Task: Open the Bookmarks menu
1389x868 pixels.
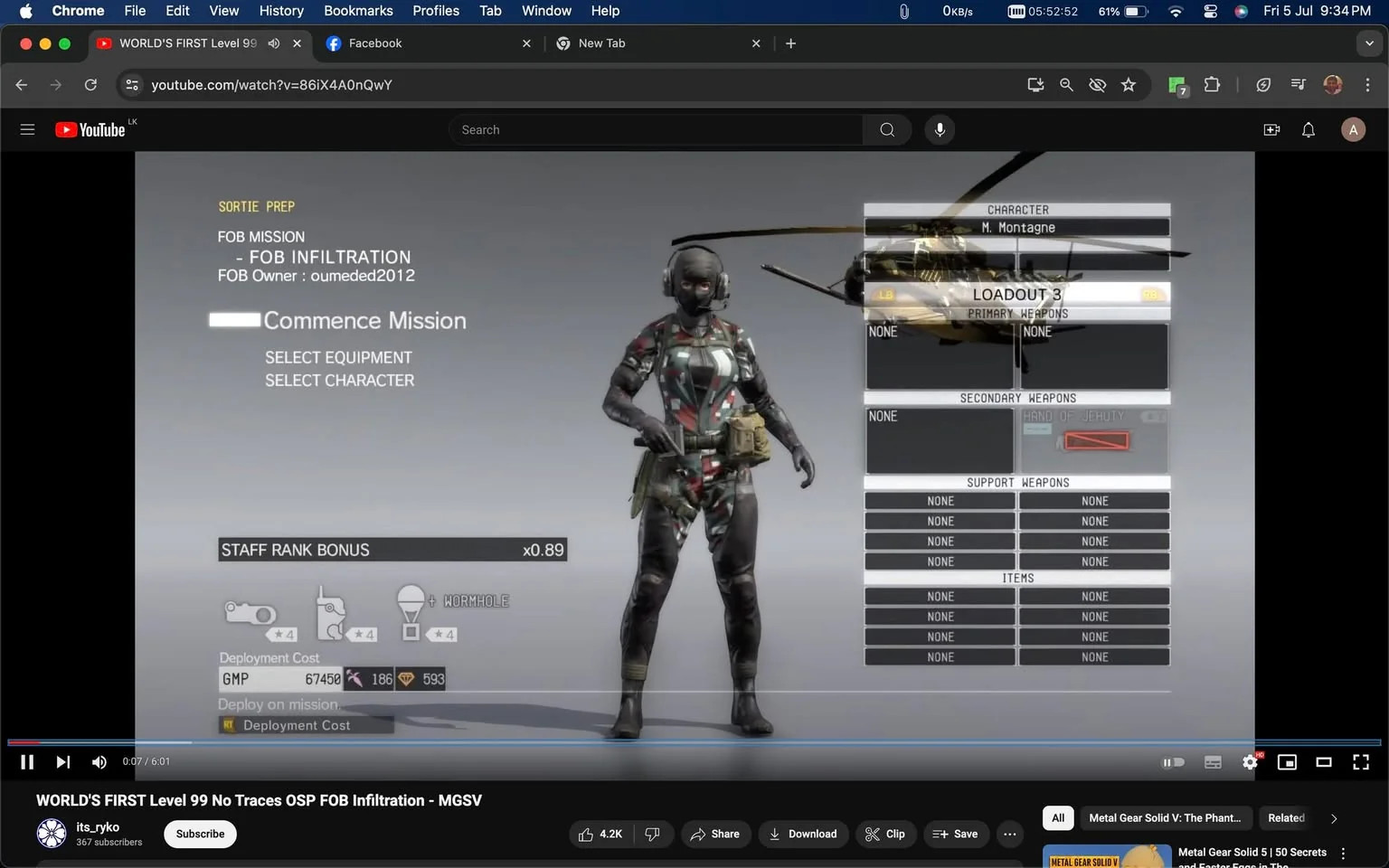Action: pos(358,11)
